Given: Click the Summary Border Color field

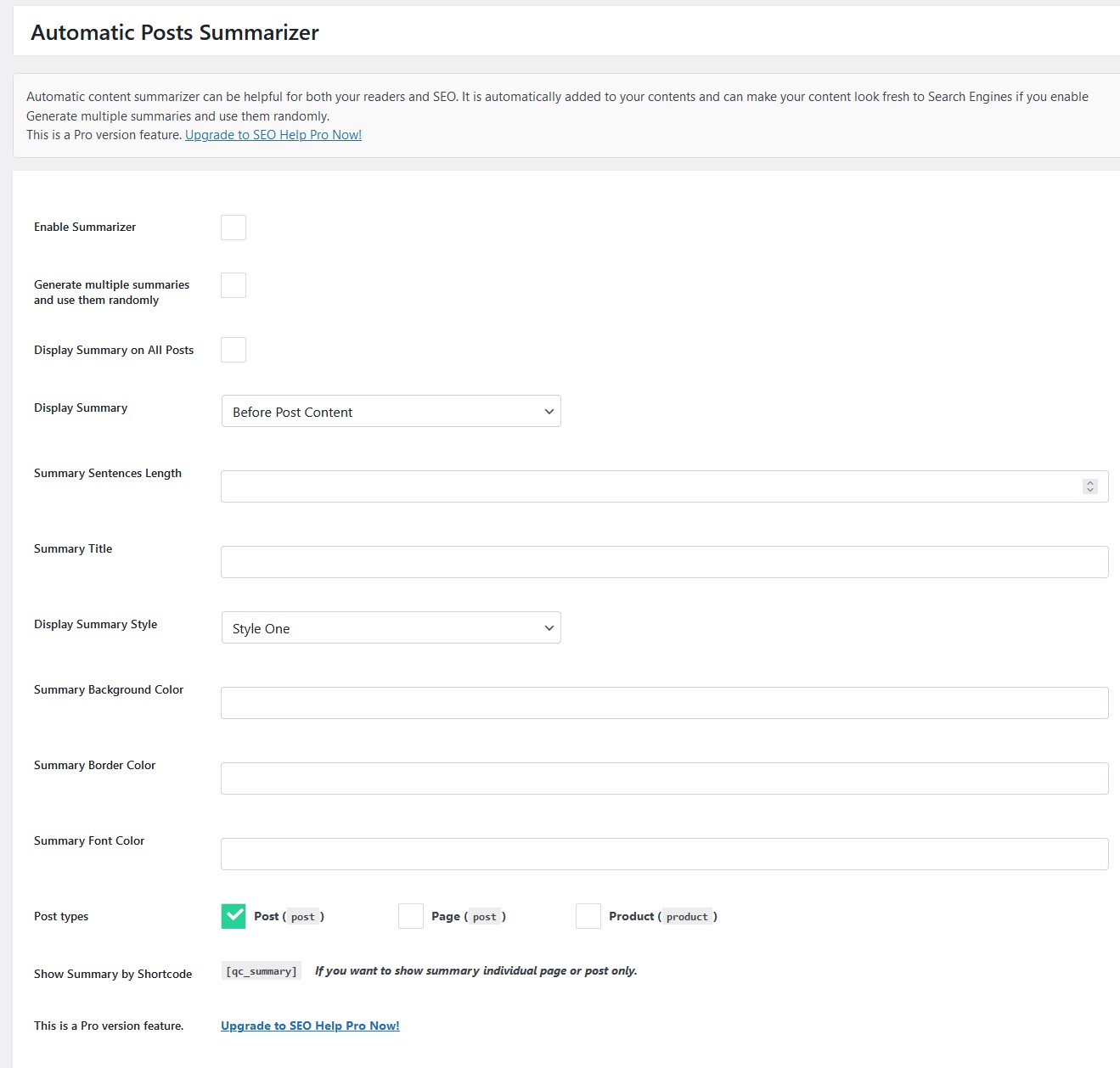Looking at the screenshot, I should [664, 779].
